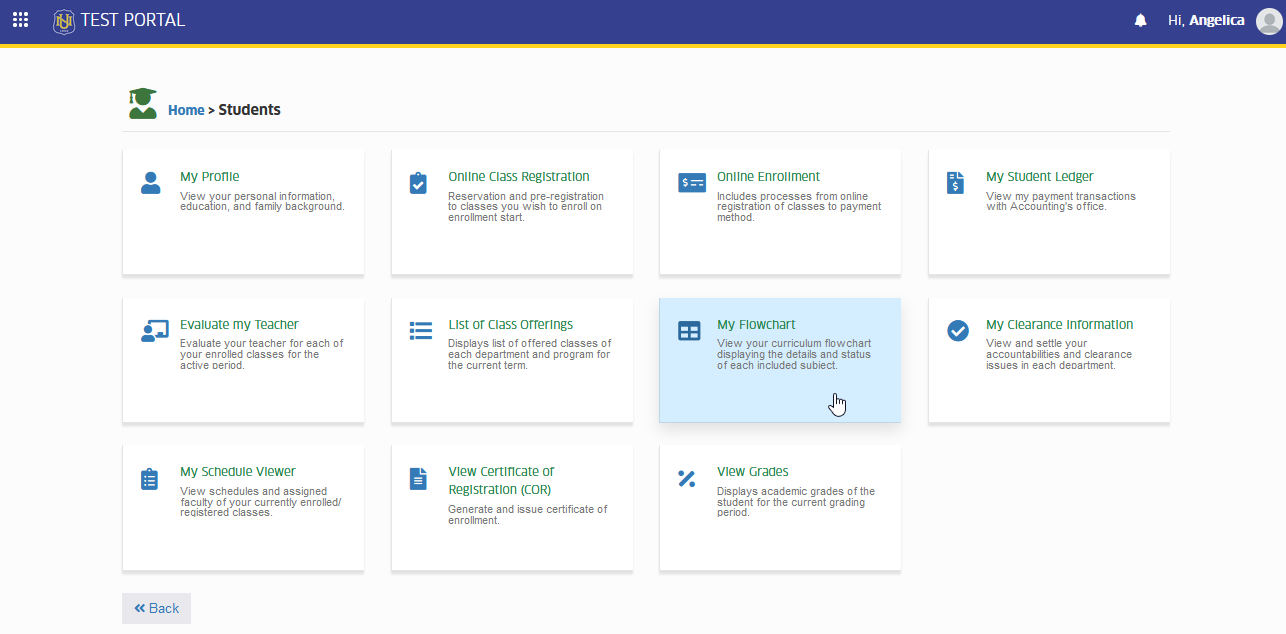Open My Student Ledger title
Viewport: 1286px width, 634px height.
click(x=1040, y=177)
